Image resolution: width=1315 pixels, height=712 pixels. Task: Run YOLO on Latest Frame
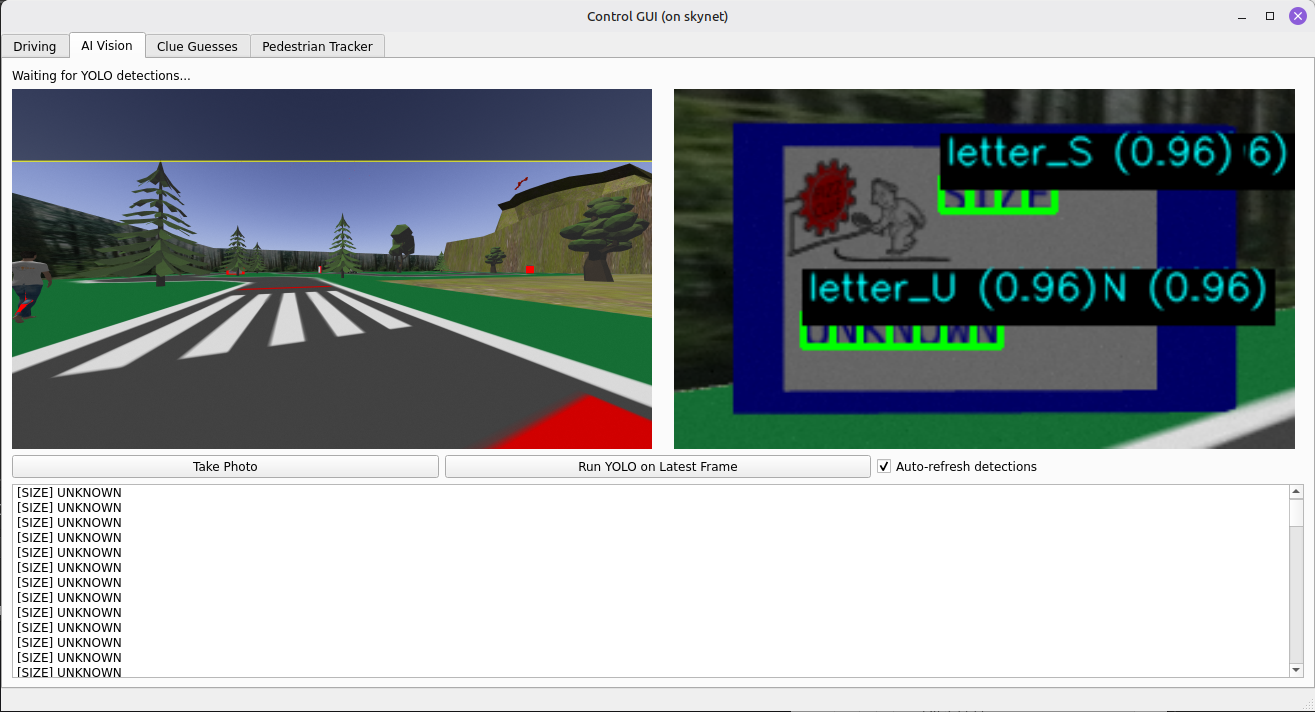coord(657,467)
